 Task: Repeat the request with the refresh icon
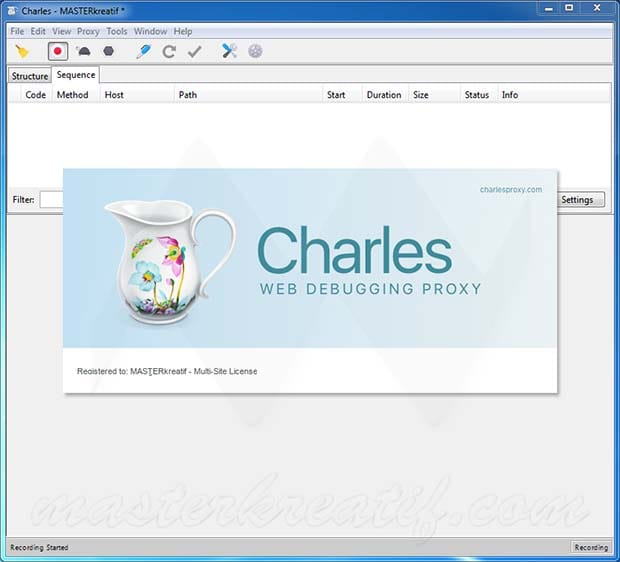pos(169,51)
